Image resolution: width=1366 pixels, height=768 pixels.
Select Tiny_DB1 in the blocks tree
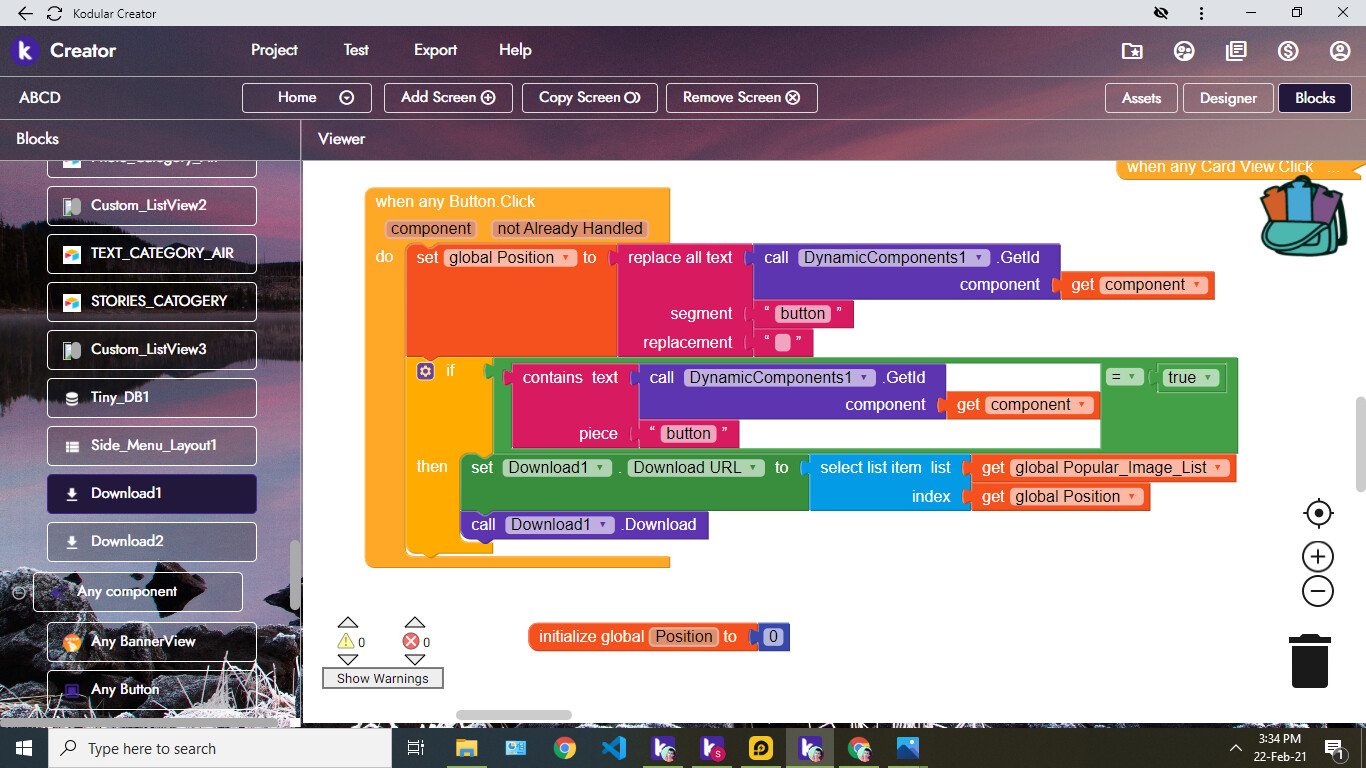click(x=152, y=398)
